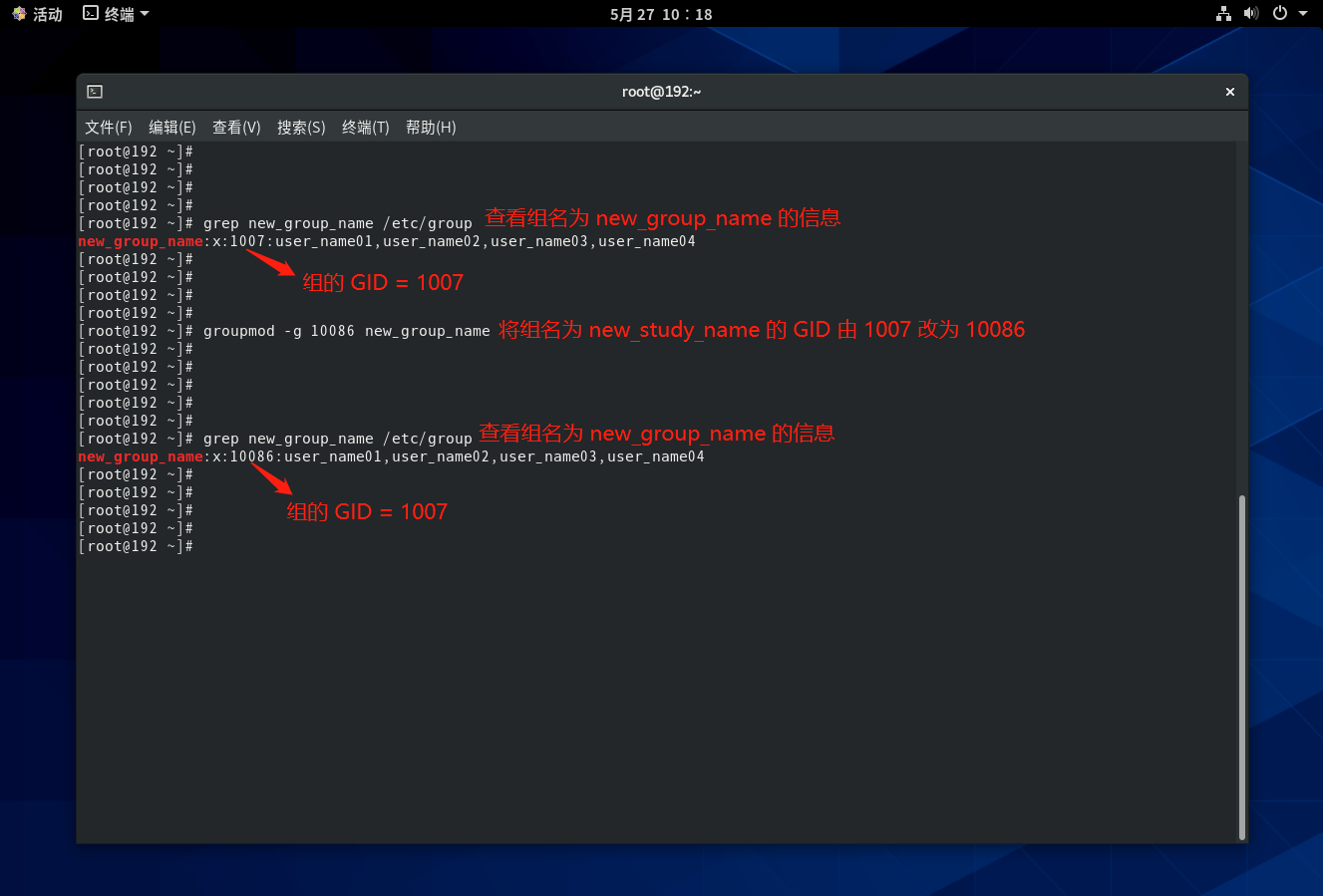
Task: Click the power icon in top bar
Action: 1279,14
